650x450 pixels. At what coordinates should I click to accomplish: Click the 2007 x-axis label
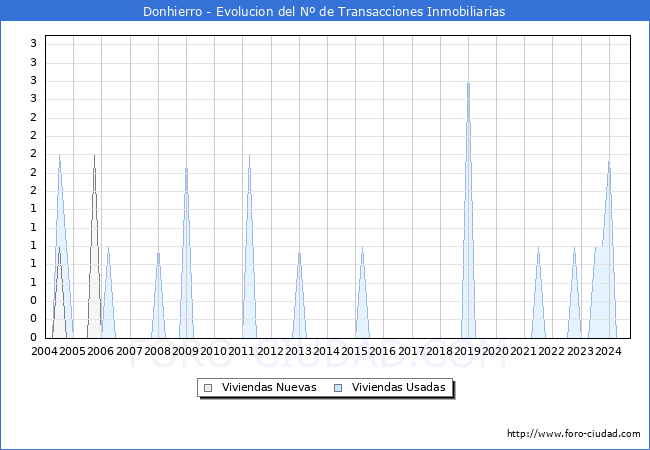pyautogui.click(x=129, y=351)
